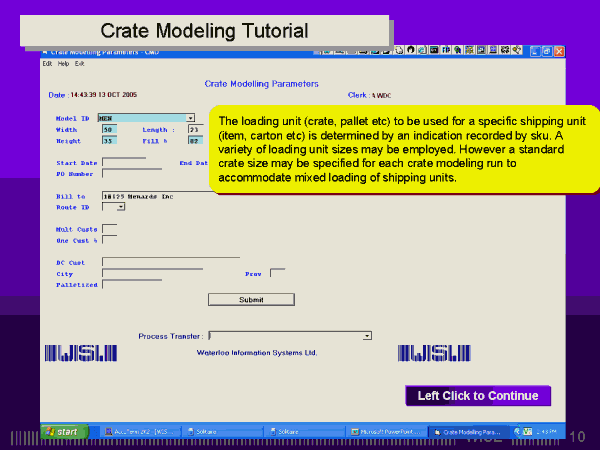Click the Windows Start button

coord(62,432)
